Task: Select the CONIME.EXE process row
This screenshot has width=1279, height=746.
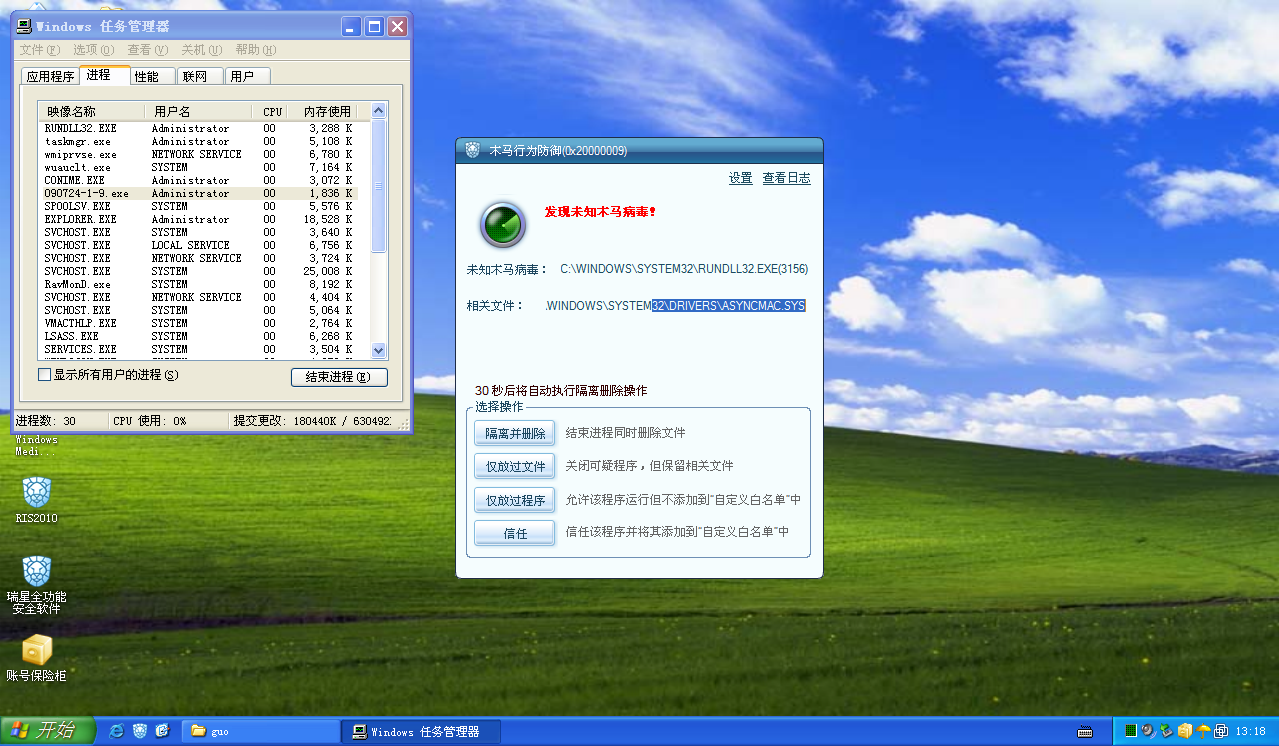Action: [x=200, y=180]
